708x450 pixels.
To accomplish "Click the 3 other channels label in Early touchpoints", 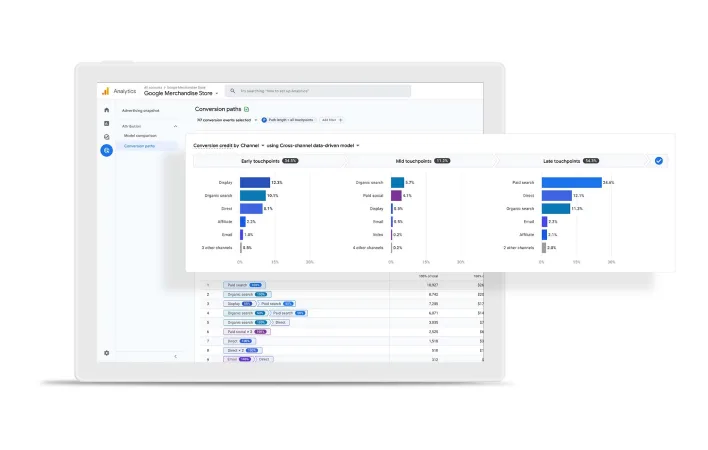I will pyautogui.click(x=217, y=248).
